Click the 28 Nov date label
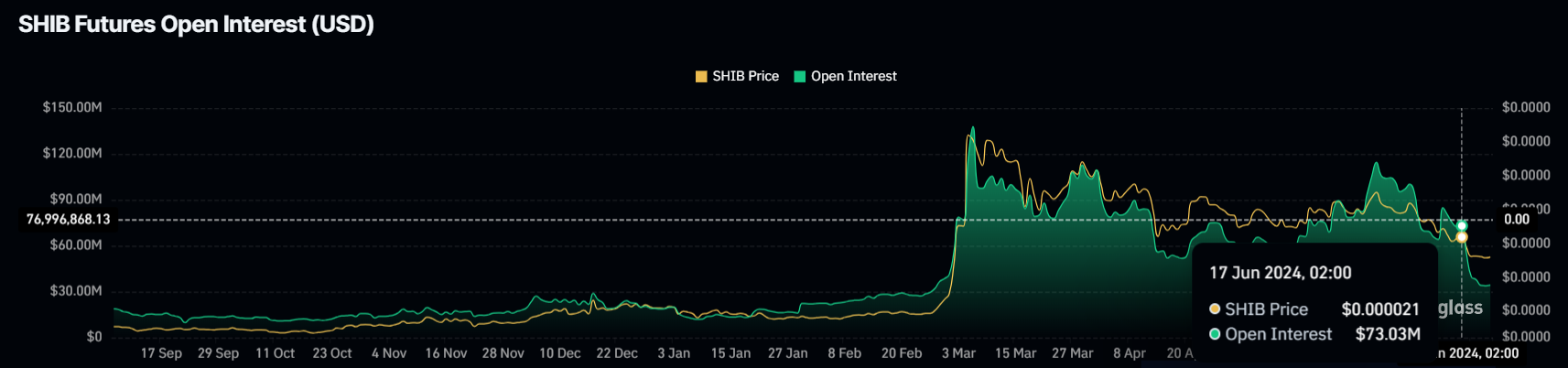This screenshot has width=1568, height=368. click(x=503, y=353)
